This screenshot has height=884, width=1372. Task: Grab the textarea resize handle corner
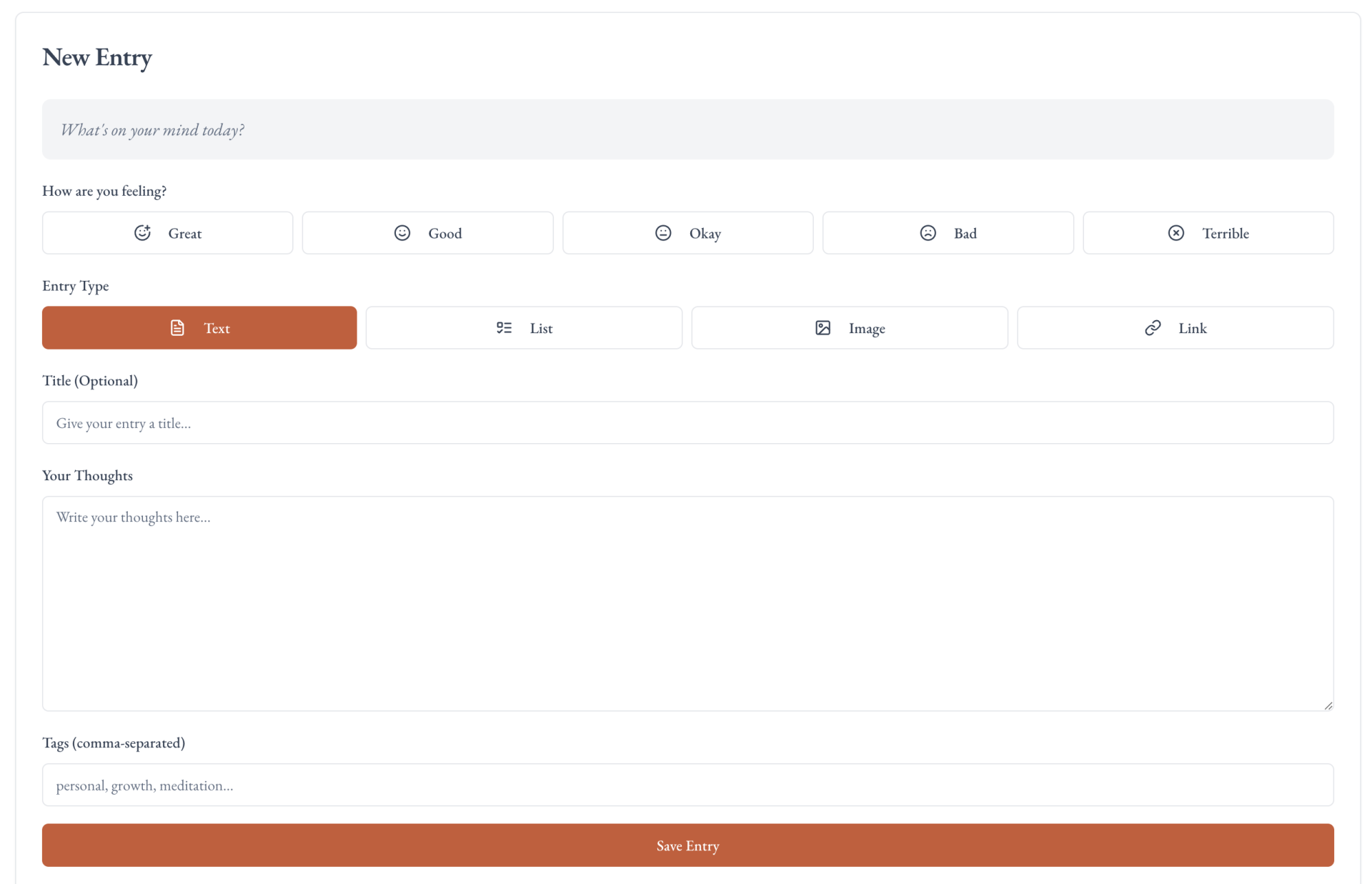(x=1328, y=705)
